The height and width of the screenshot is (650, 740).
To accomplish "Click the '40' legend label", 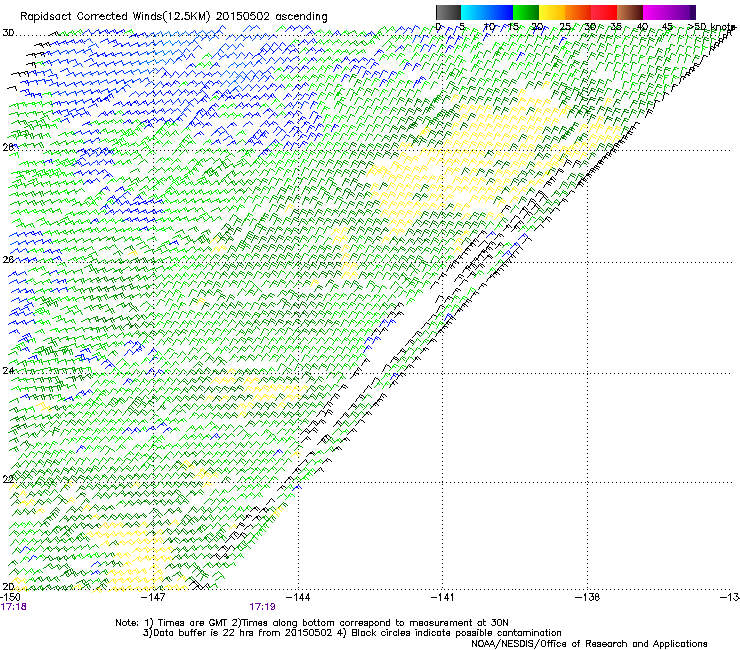I will tap(642, 26).
